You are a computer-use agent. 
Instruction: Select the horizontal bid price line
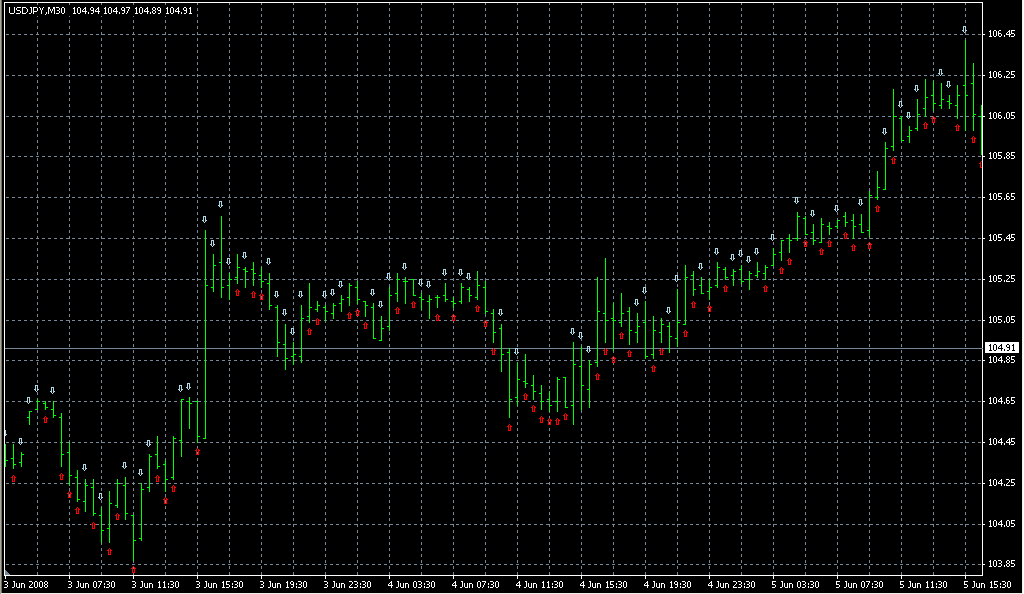point(500,348)
